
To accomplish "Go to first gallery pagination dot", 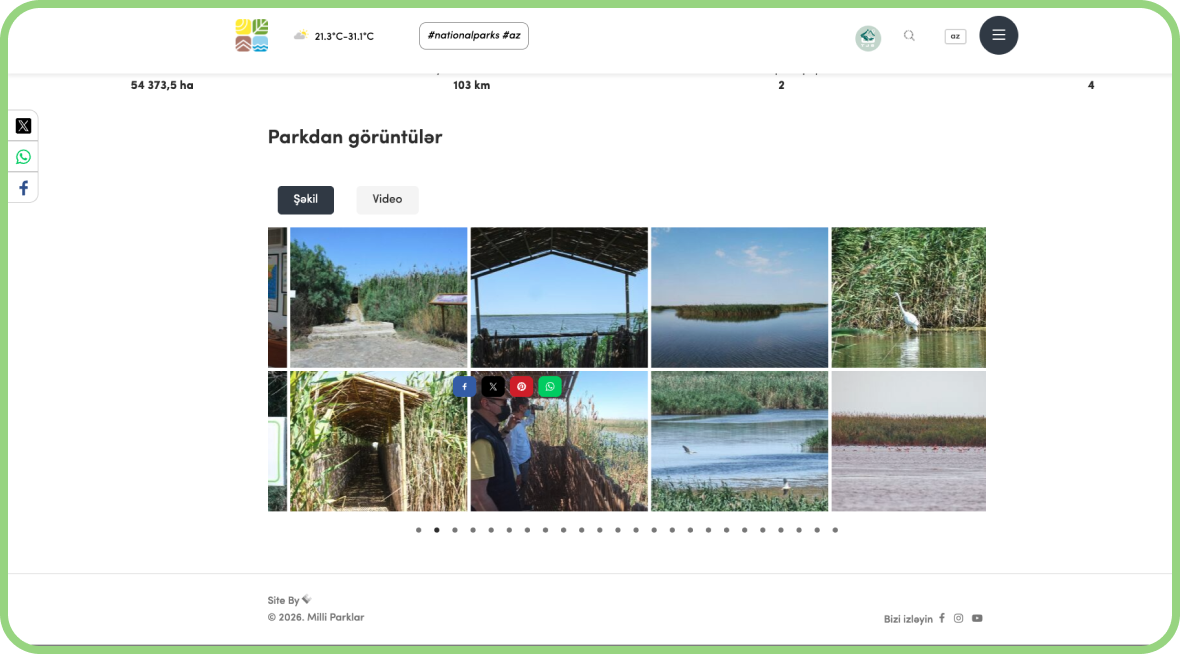I will (x=419, y=530).
